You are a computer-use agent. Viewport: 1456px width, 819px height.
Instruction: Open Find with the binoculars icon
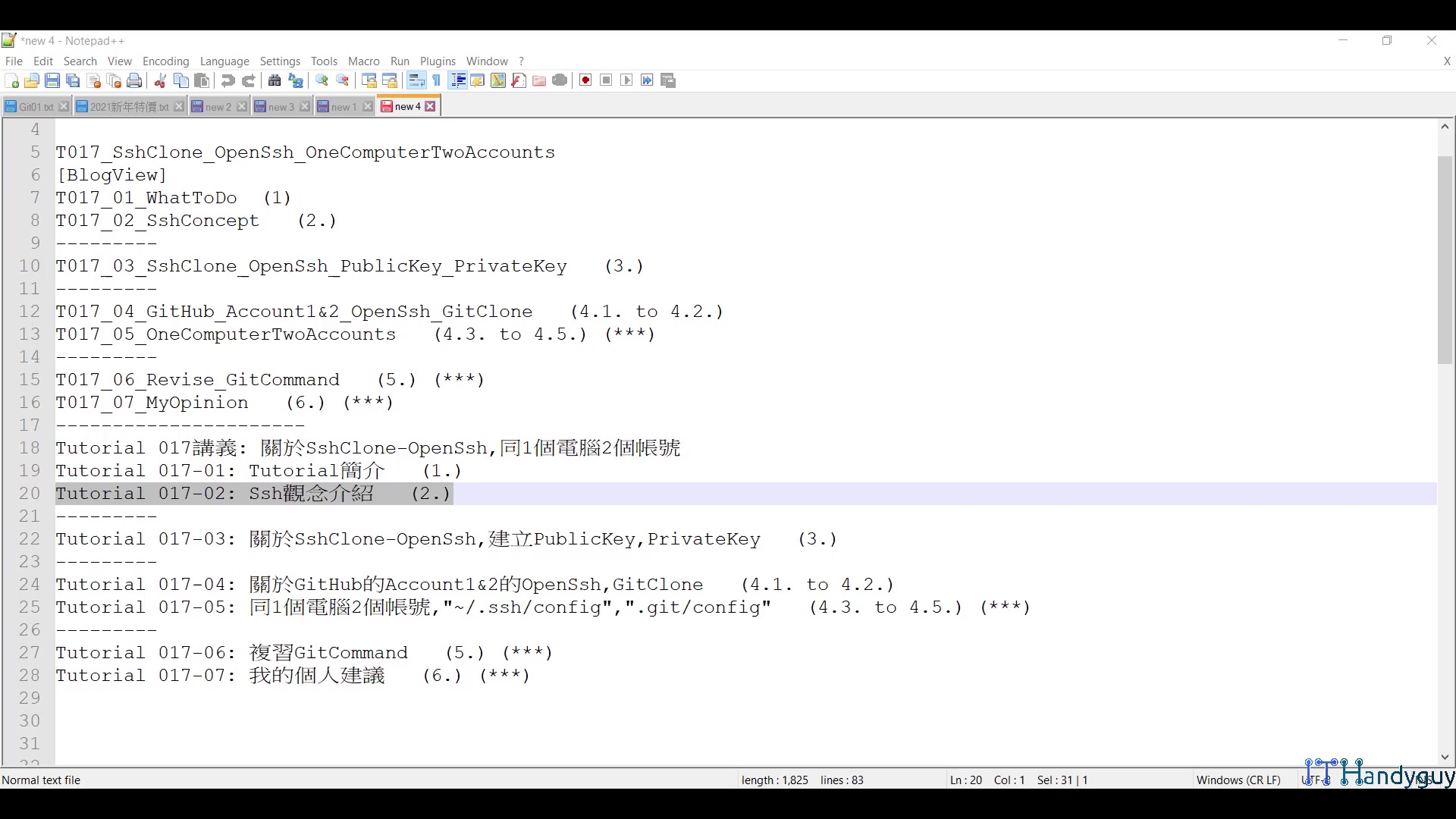click(275, 80)
